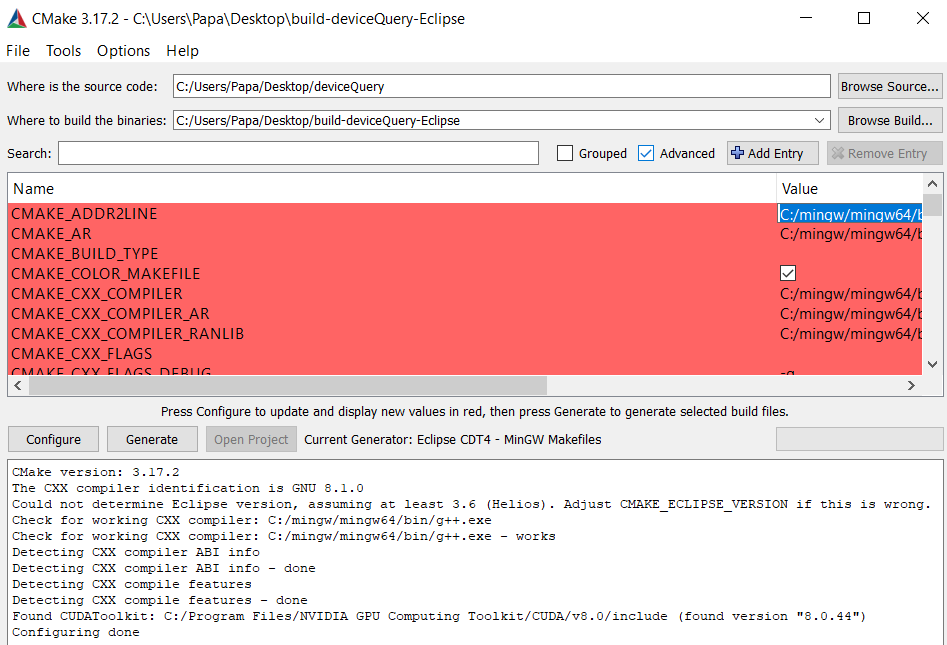Open the Options menu
This screenshot has width=947, height=645.
[x=123, y=50]
